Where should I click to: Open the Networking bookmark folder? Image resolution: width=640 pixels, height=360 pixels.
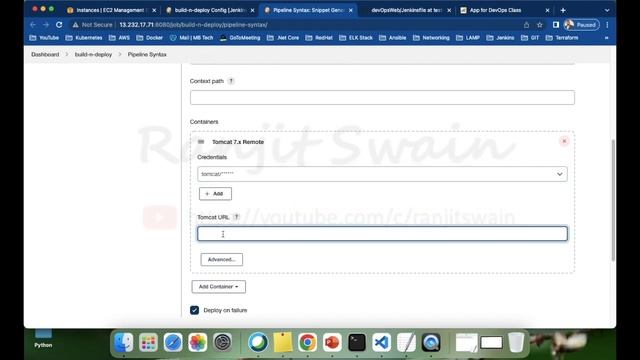431,38
